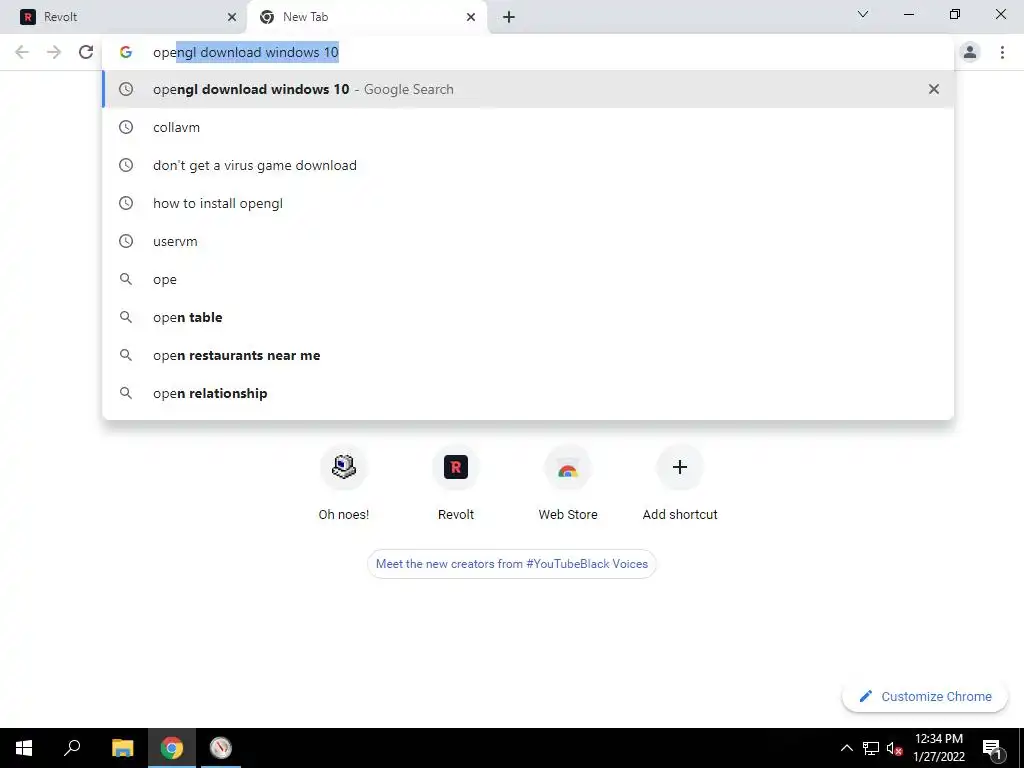Click the Chrome favicon on New Tab tab
The height and width of the screenshot is (768, 1024).
266,17
